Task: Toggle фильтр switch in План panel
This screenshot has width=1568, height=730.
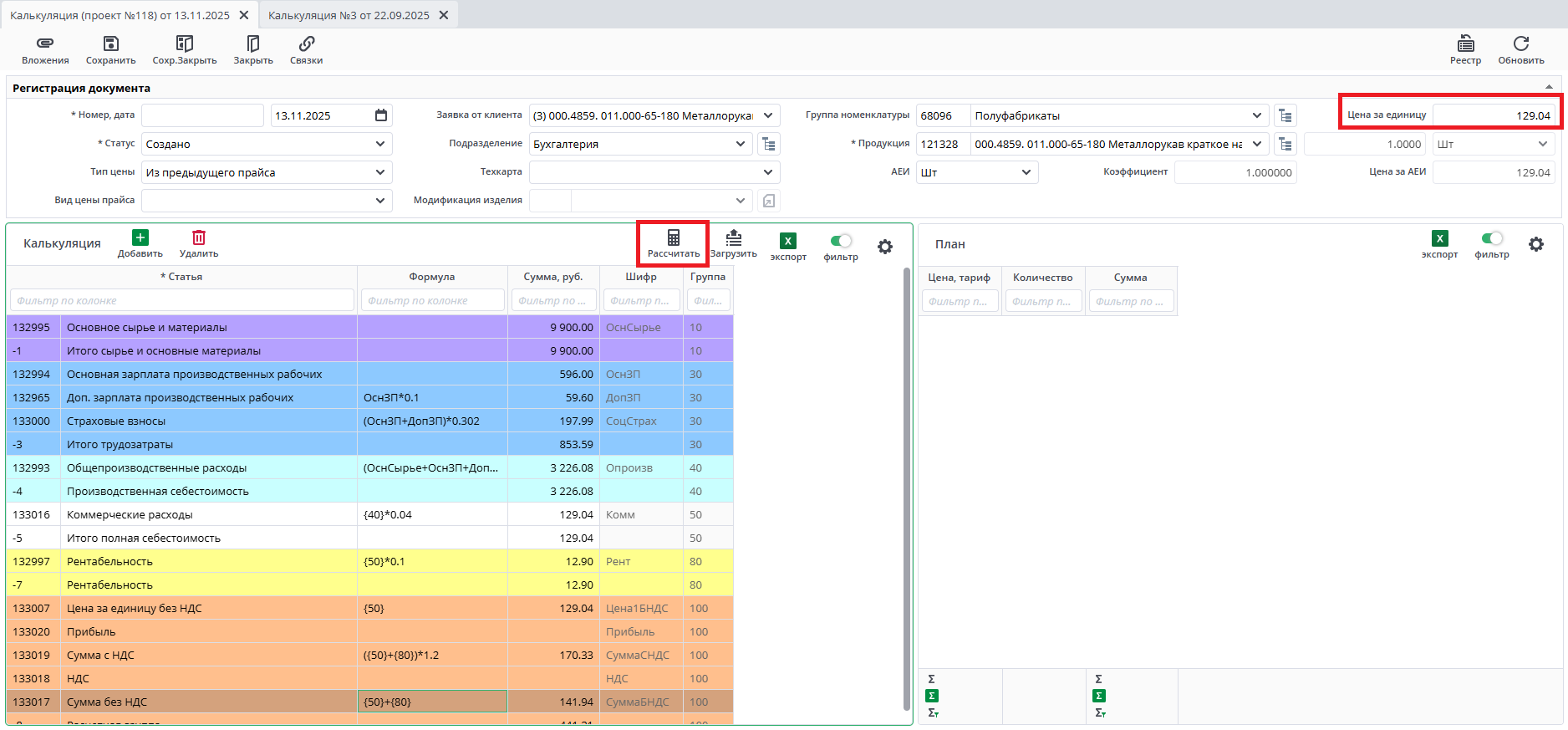Action: [x=1492, y=238]
